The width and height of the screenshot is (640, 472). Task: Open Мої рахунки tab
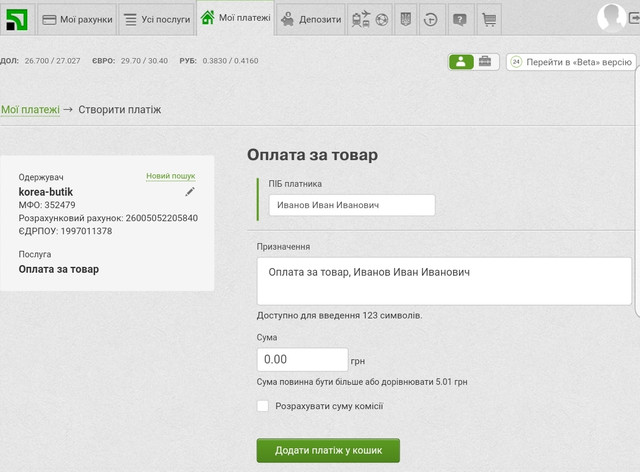[x=77, y=20]
